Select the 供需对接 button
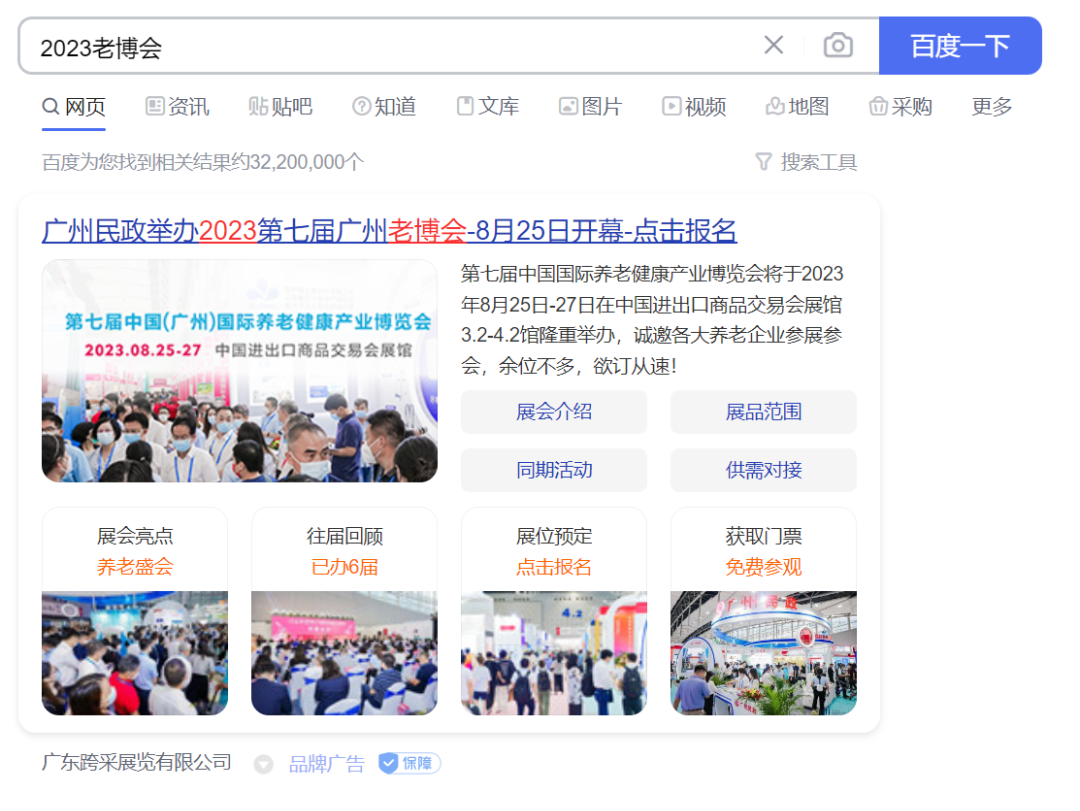The image size is (1080, 811). click(764, 470)
